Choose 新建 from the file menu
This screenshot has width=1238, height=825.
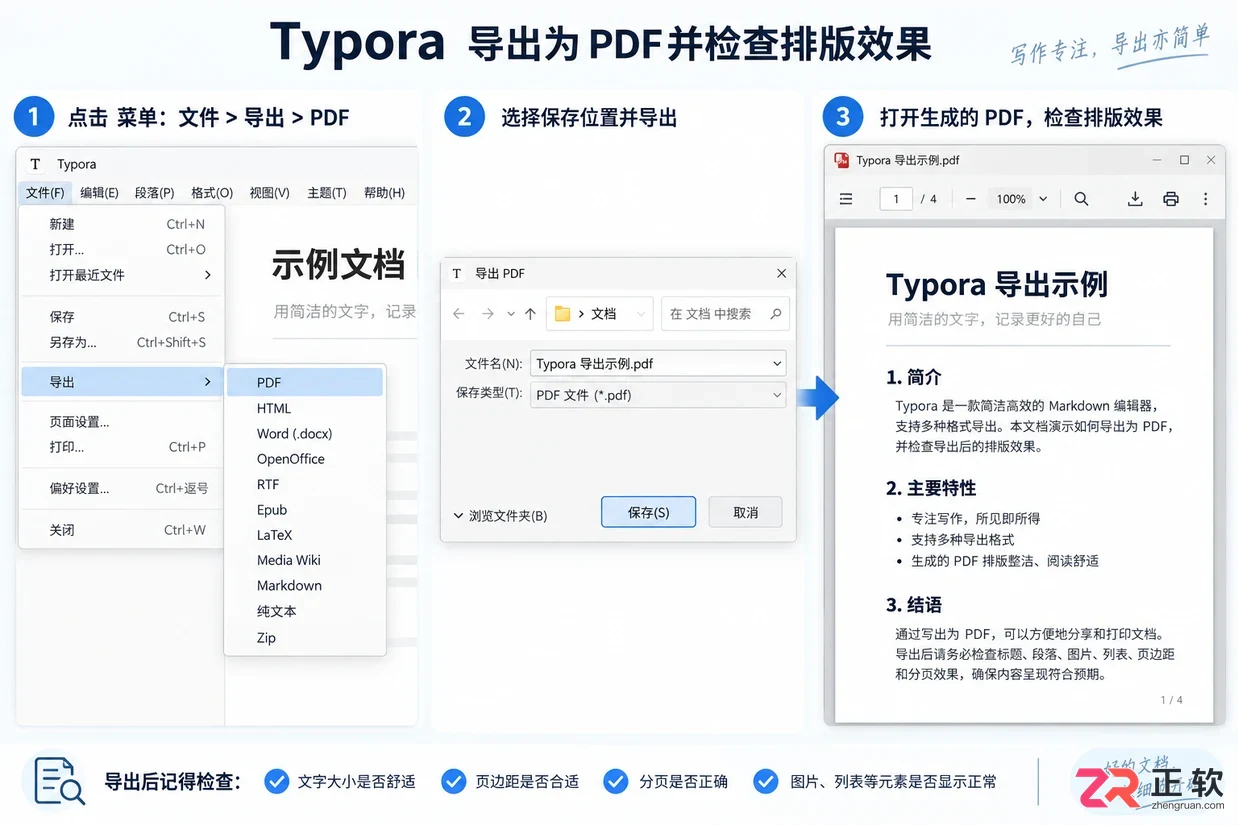(x=122, y=224)
